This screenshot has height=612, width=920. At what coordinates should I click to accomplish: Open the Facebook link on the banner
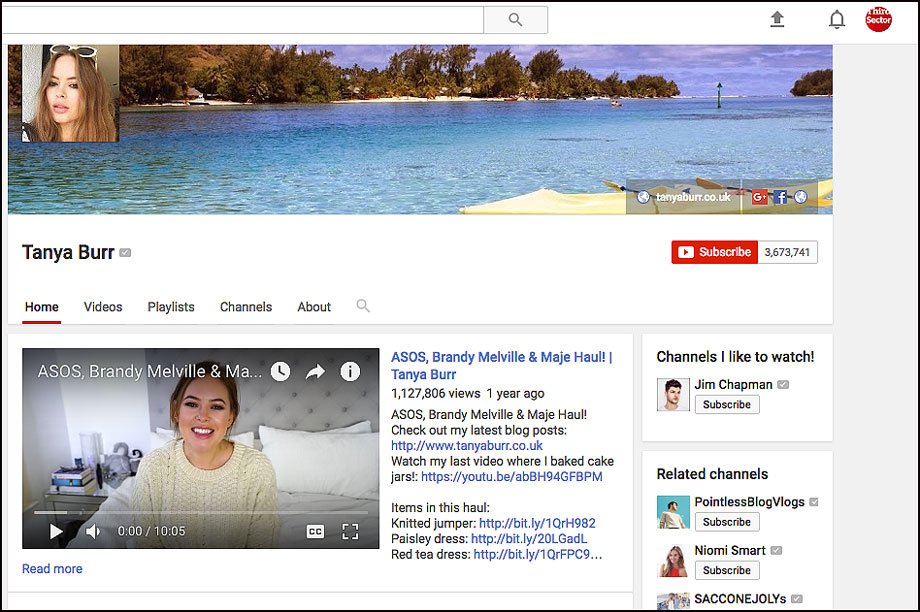pos(780,197)
